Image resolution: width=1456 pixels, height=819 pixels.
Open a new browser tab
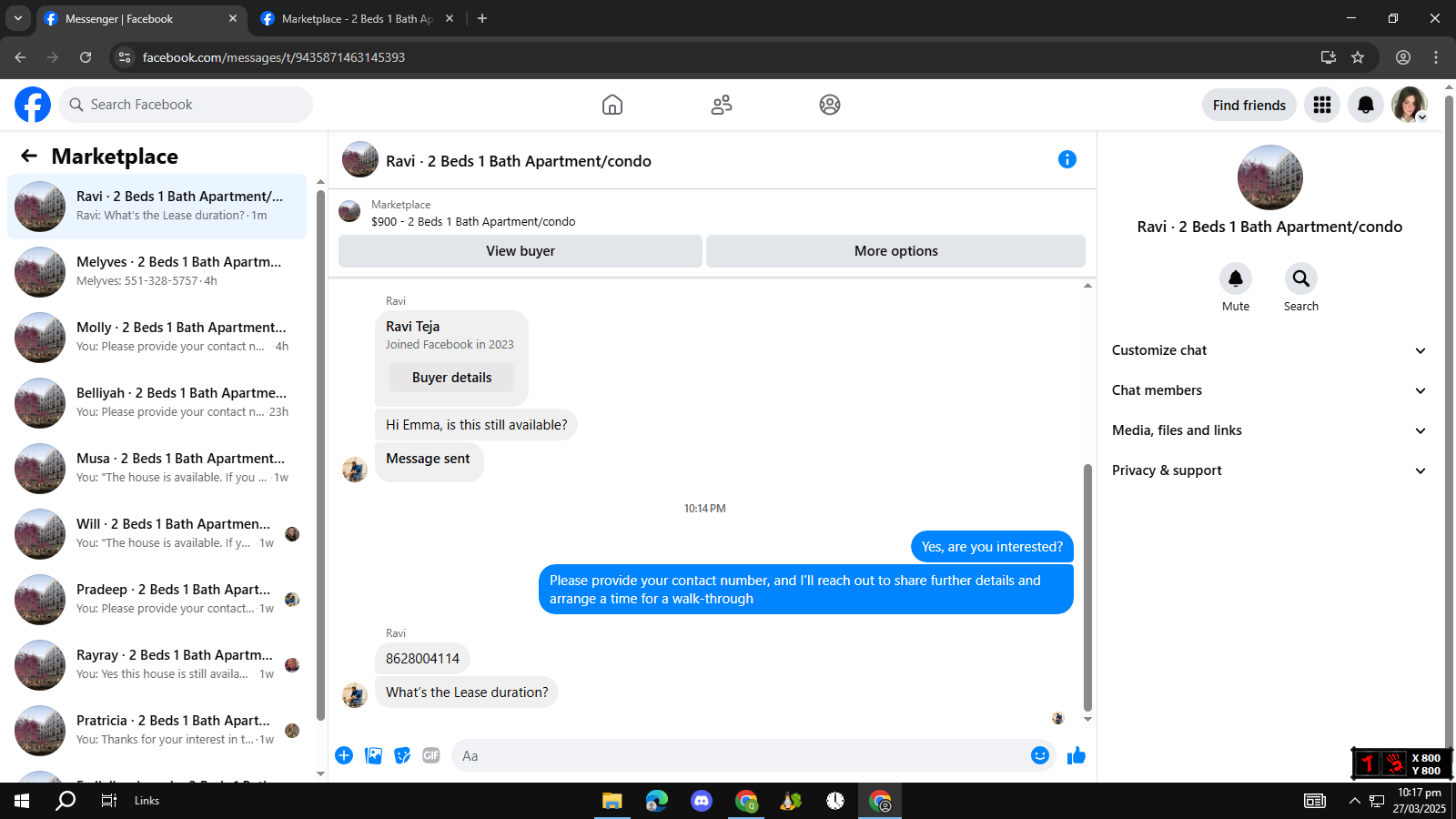482,18
